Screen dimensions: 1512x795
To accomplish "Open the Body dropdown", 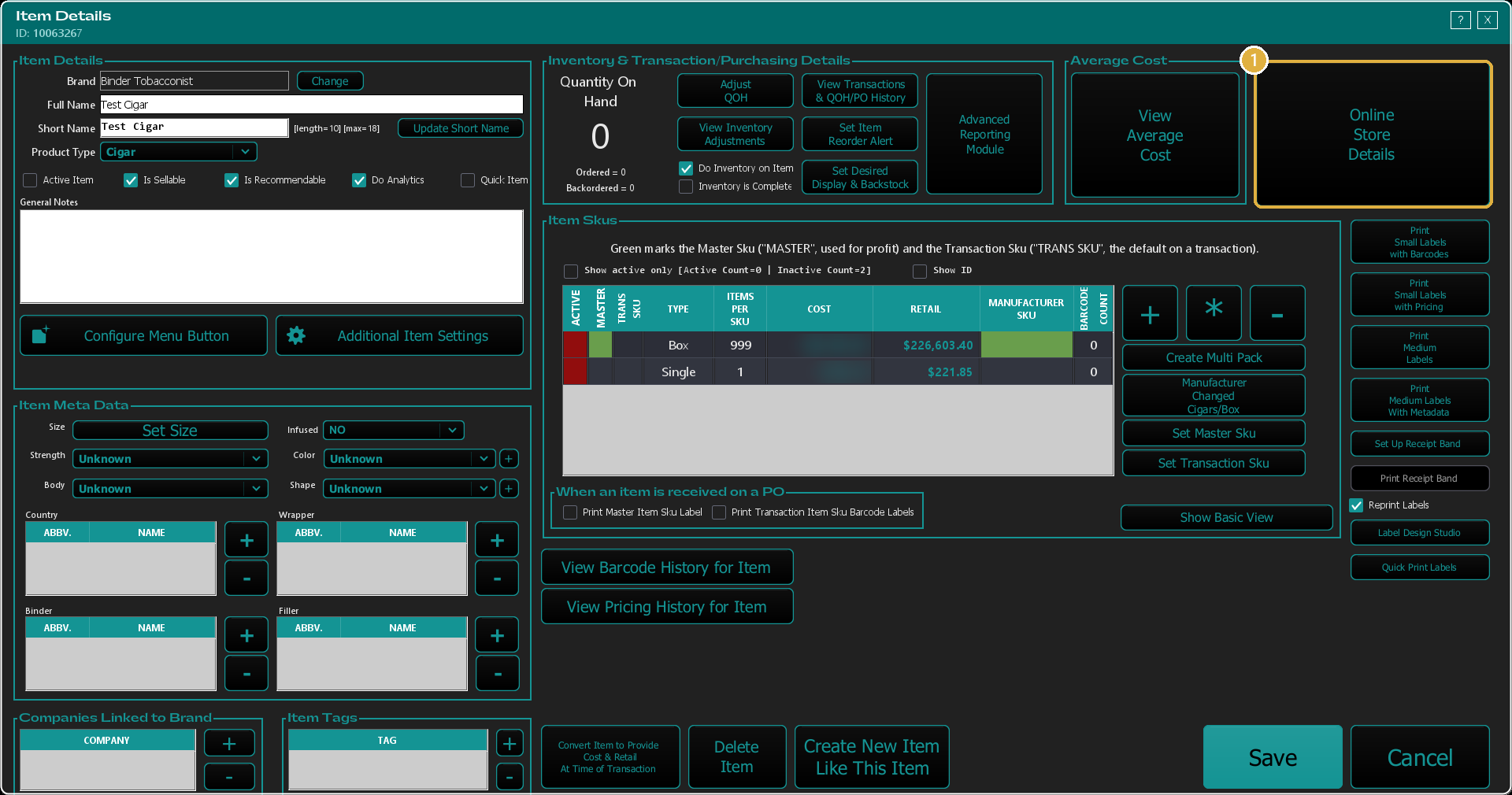I will (170, 489).
